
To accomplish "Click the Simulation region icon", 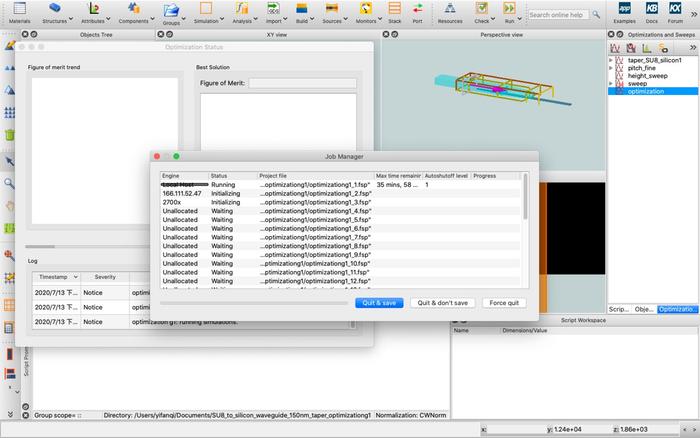I will [x=206, y=8].
